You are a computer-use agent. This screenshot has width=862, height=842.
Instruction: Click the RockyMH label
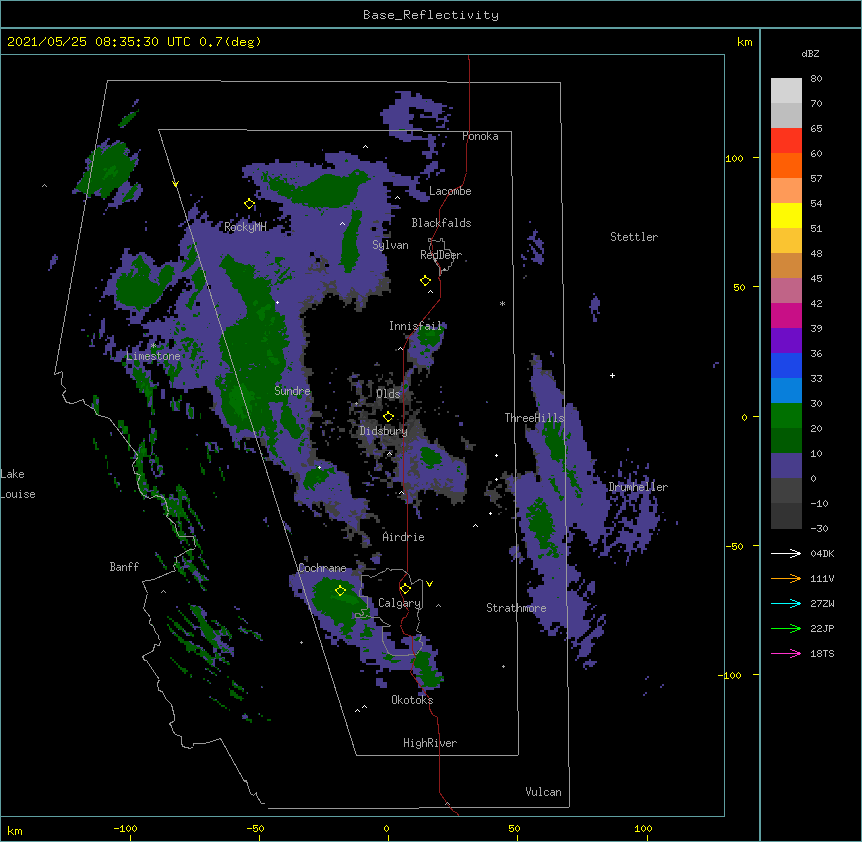tap(245, 227)
